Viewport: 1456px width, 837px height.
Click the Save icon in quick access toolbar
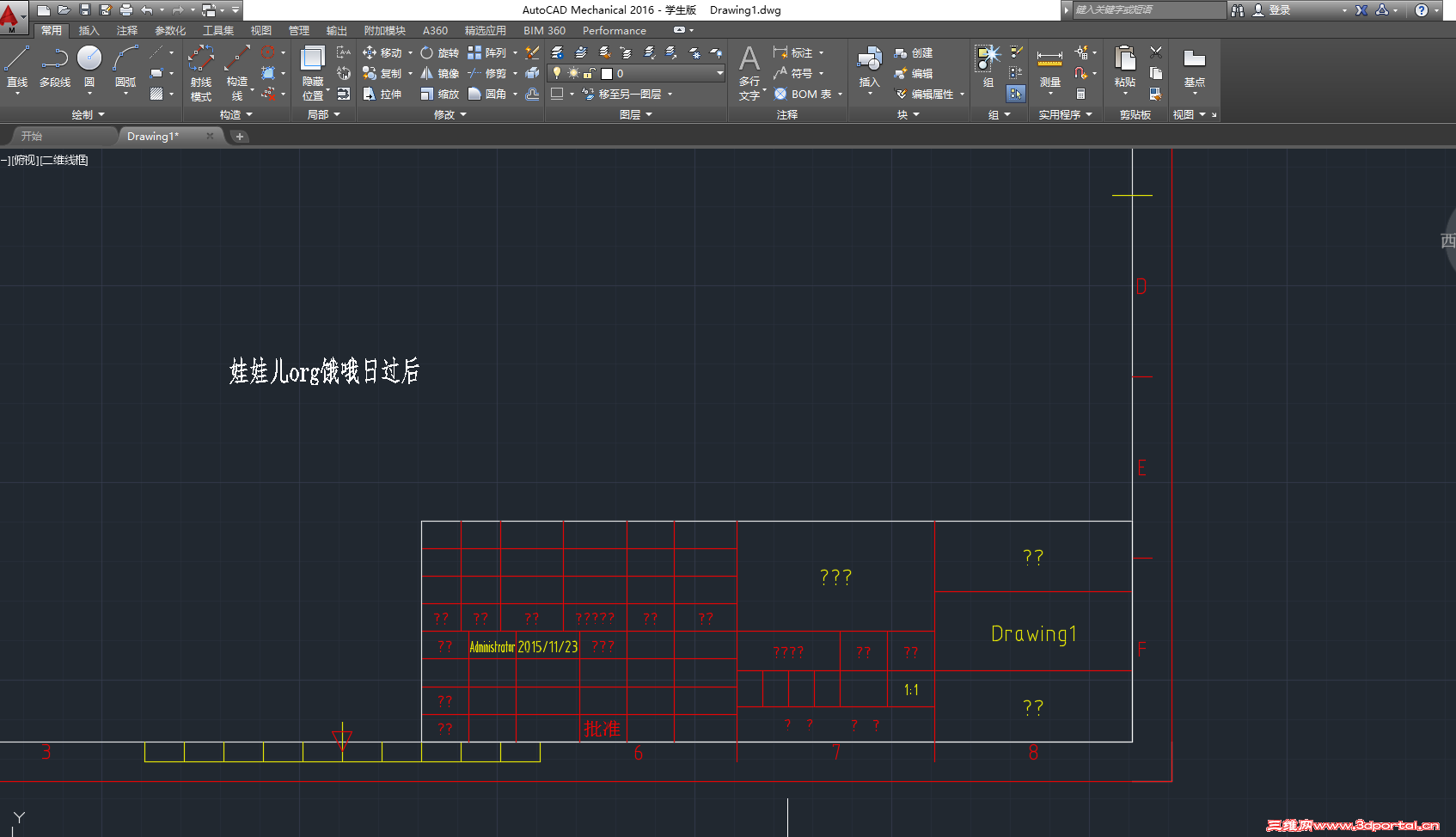[x=84, y=9]
